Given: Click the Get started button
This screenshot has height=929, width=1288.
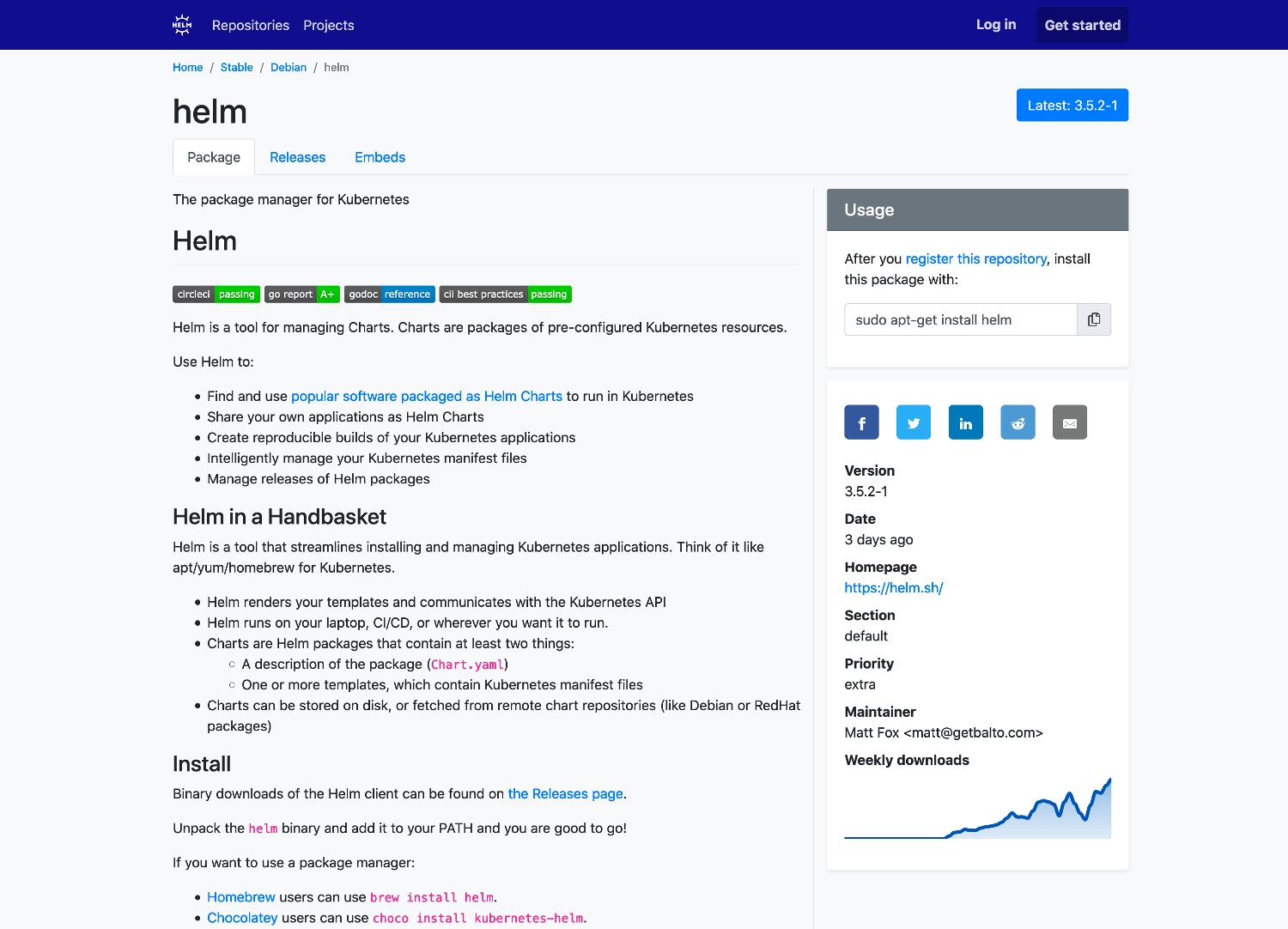Looking at the screenshot, I should click(x=1083, y=25).
